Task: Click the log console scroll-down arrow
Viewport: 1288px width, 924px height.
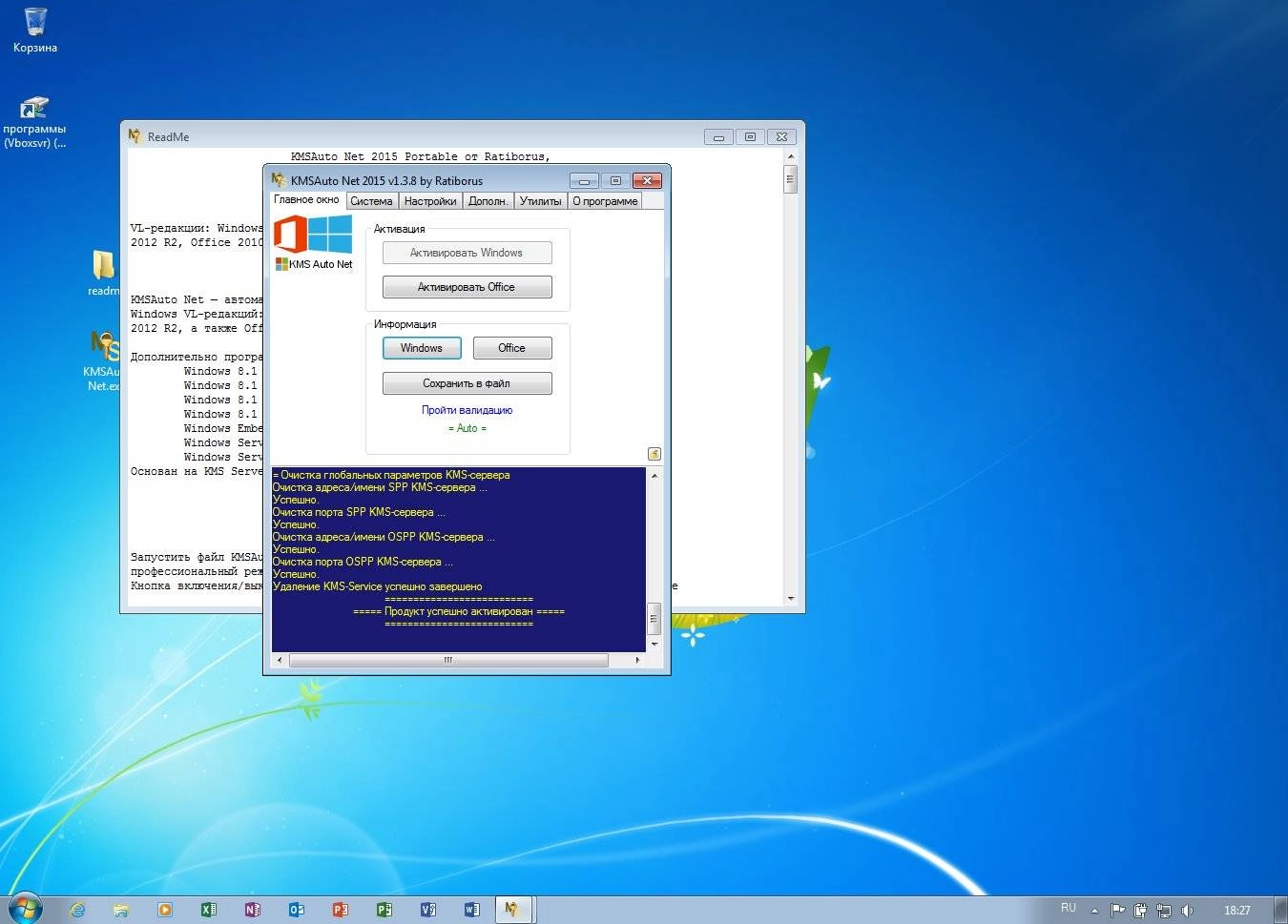Action: click(654, 645)
